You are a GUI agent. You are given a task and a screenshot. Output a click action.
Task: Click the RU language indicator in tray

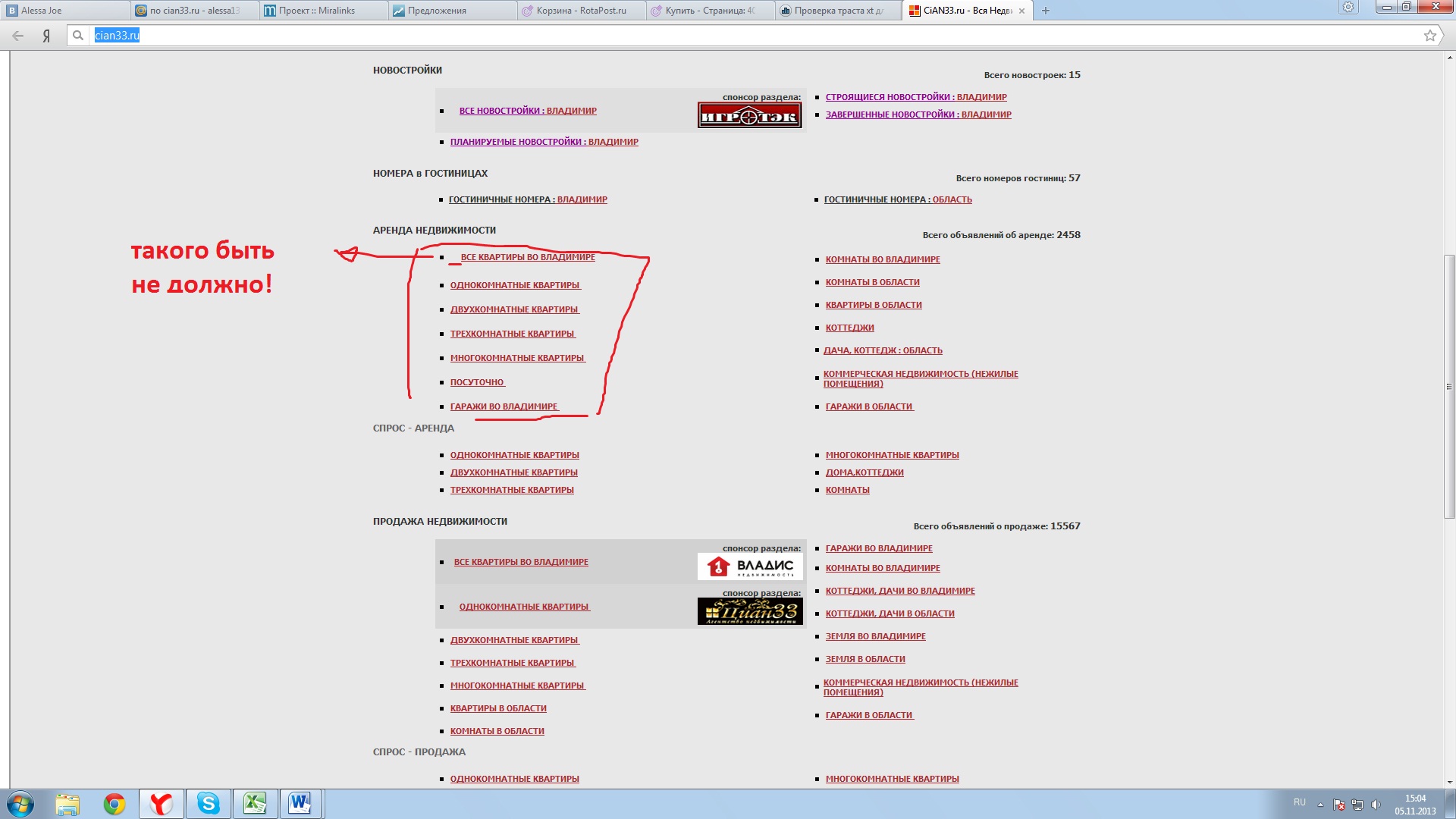click(1300, 802)
